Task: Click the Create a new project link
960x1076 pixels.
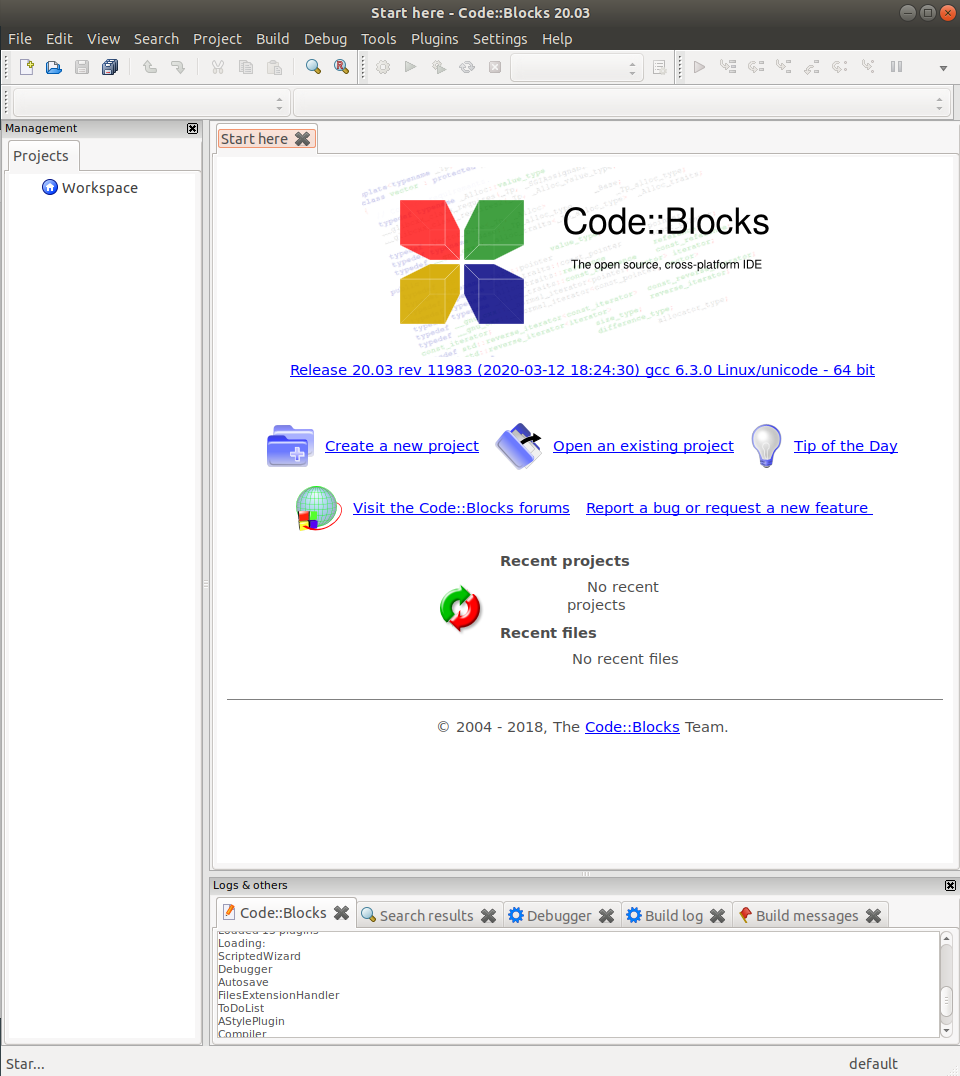Action: [x=401, y=446]
